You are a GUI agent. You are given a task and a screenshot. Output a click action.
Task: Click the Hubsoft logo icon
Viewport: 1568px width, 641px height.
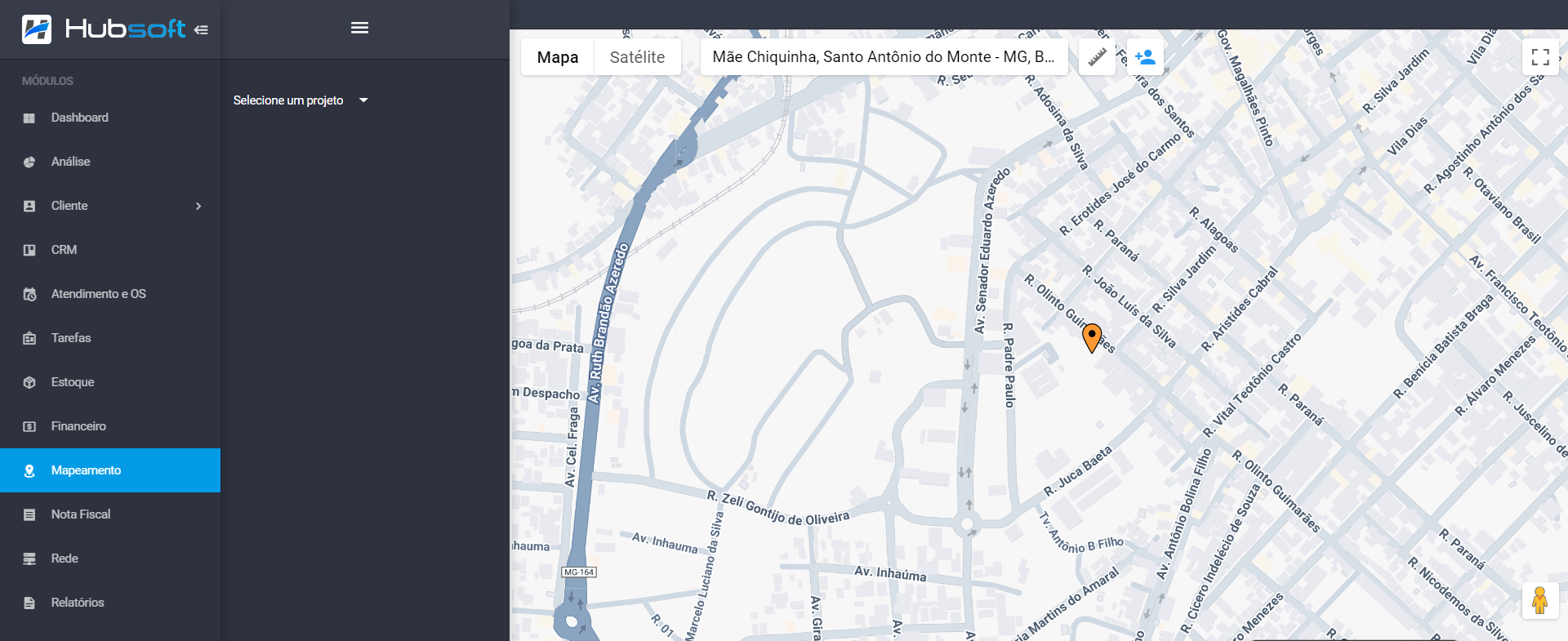[37, 29]
